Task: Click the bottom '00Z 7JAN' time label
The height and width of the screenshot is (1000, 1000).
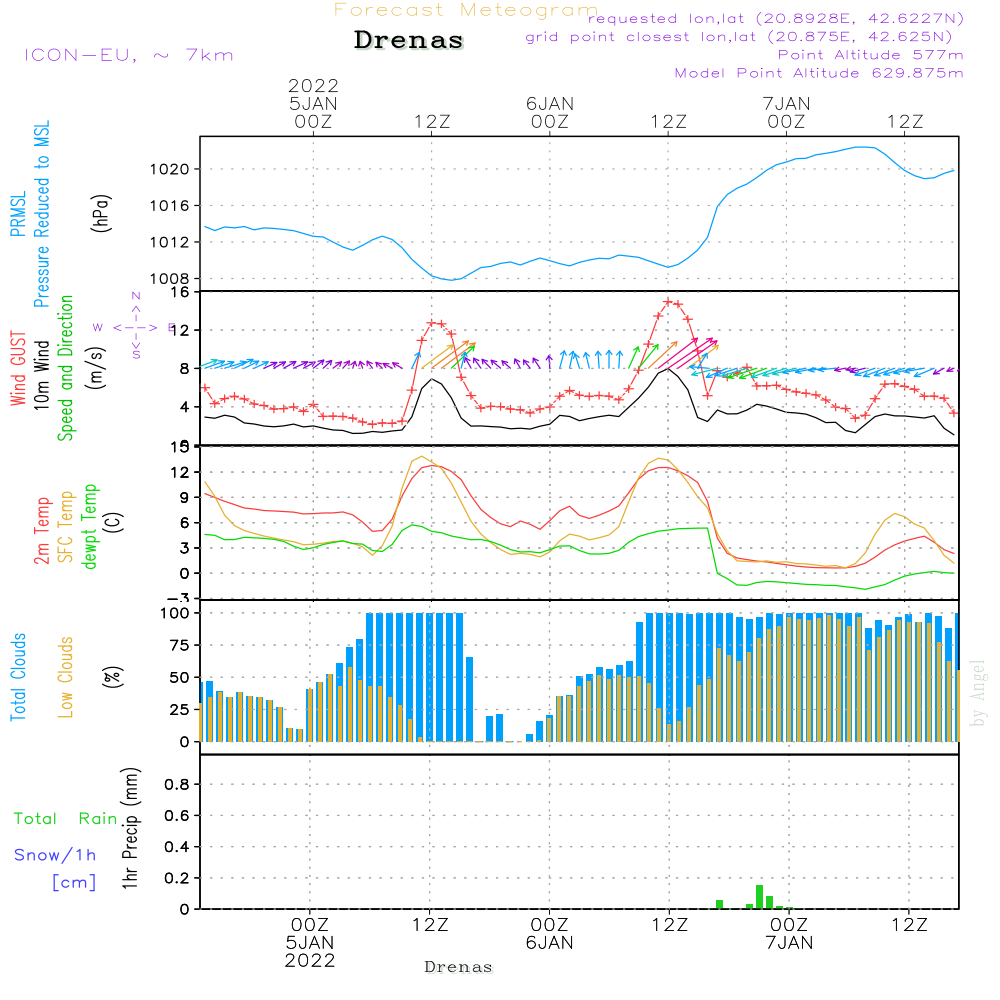Action: click(x=789, y=934)
